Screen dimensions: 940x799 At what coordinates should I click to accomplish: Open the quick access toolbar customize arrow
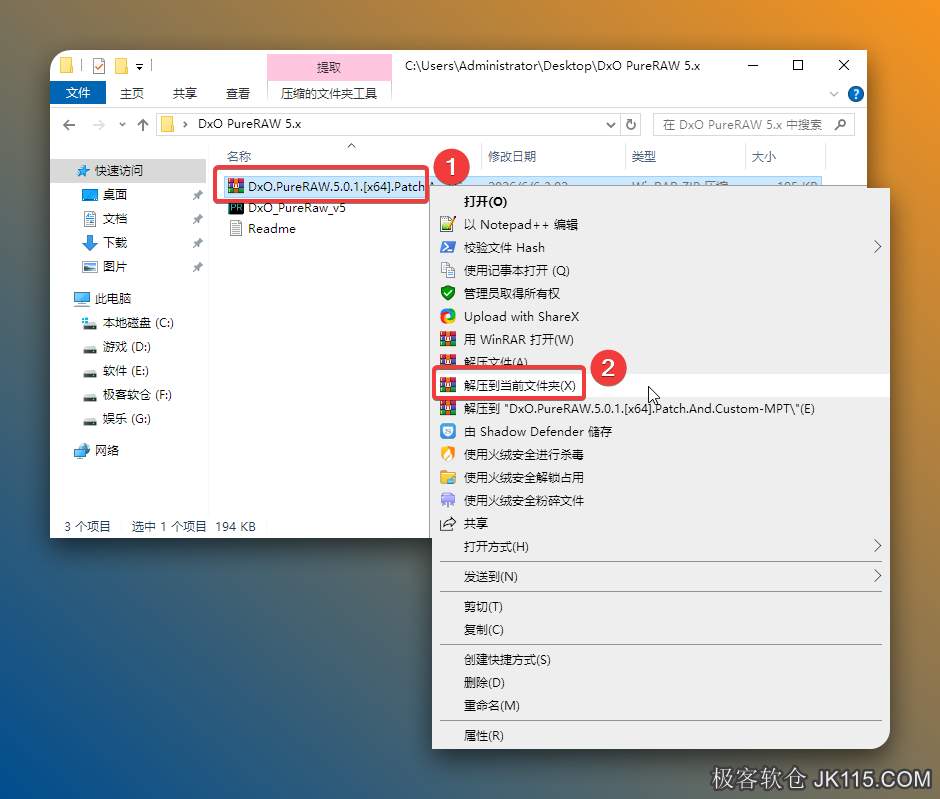(139, 67)
